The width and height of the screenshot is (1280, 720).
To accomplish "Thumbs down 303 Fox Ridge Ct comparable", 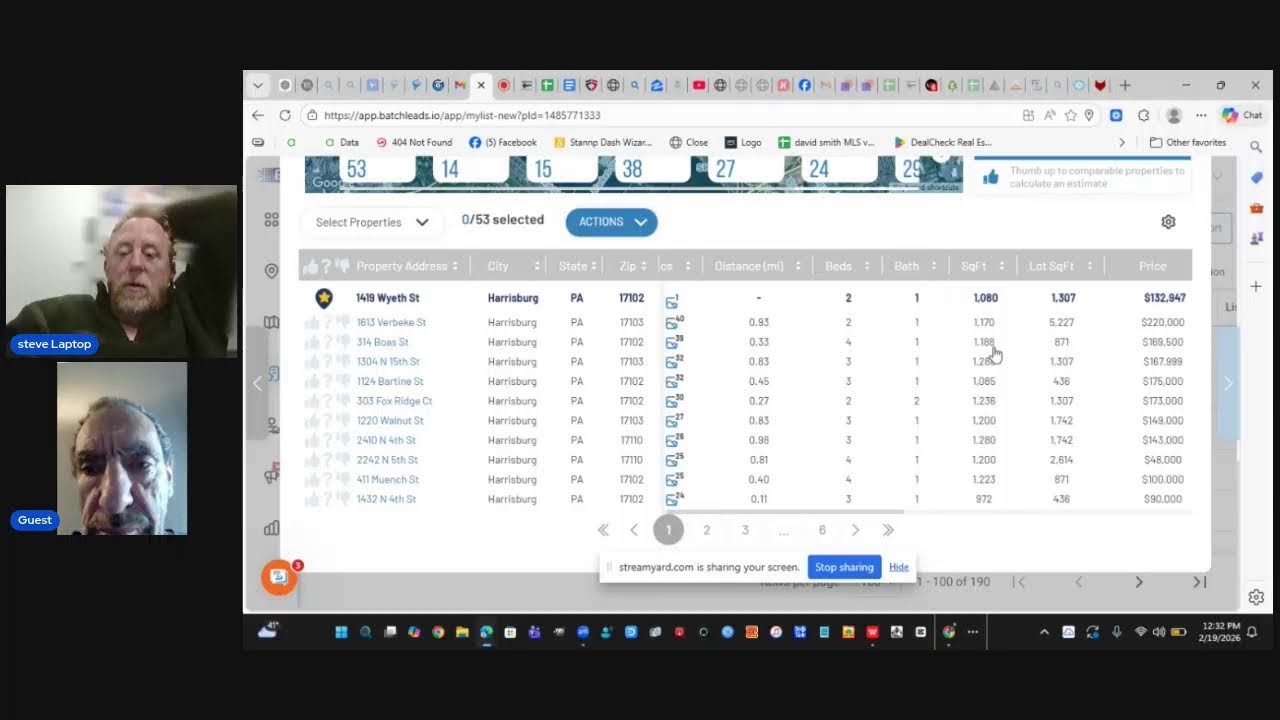I will (341, 401).
